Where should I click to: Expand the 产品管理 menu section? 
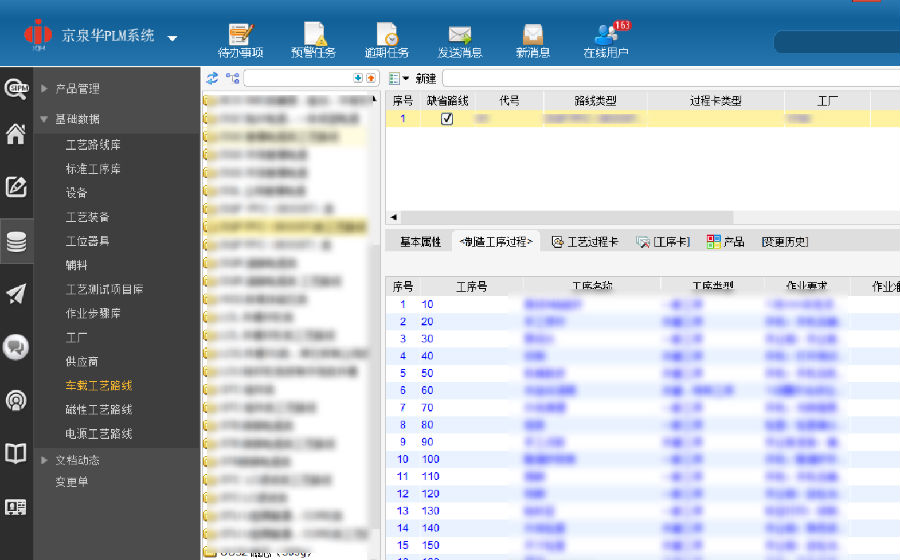(x=76, y=89)
